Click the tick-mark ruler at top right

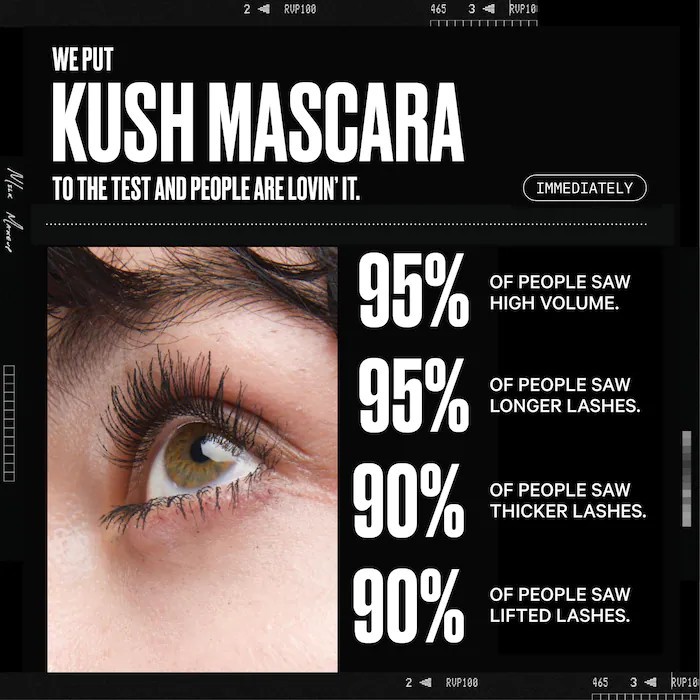(x=483, y=23)
